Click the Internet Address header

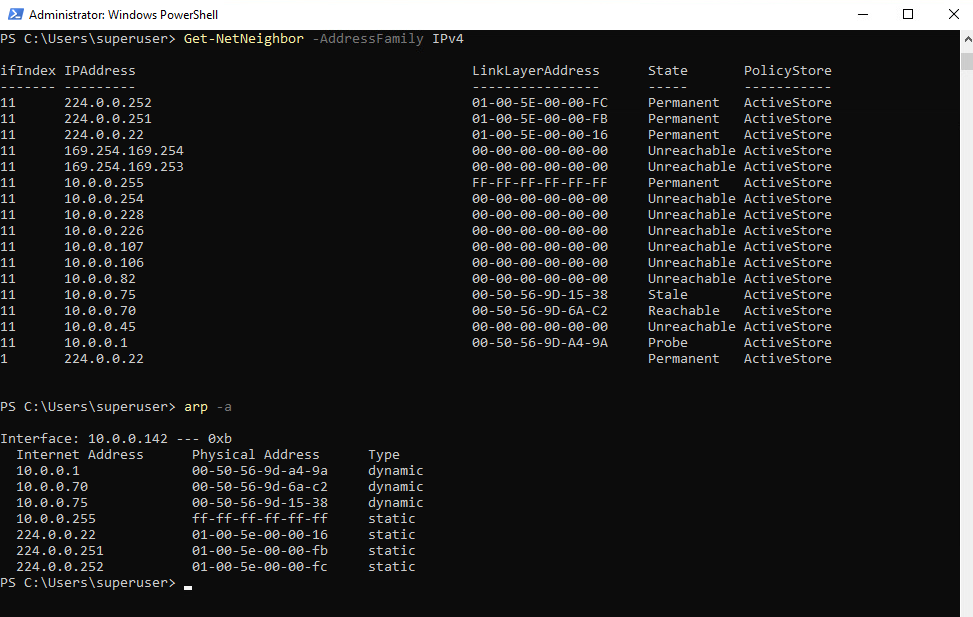[79, 455]
